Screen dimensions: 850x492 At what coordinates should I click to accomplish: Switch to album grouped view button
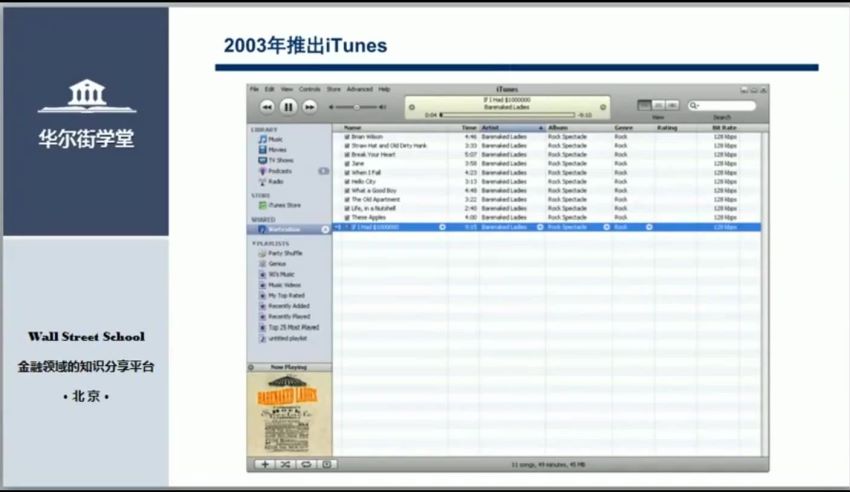(658, 105)
